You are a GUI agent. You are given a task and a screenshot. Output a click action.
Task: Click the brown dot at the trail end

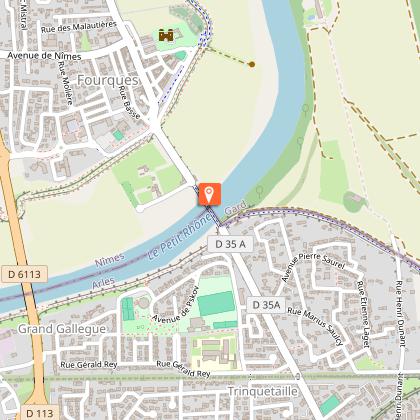tap(252, 64)
